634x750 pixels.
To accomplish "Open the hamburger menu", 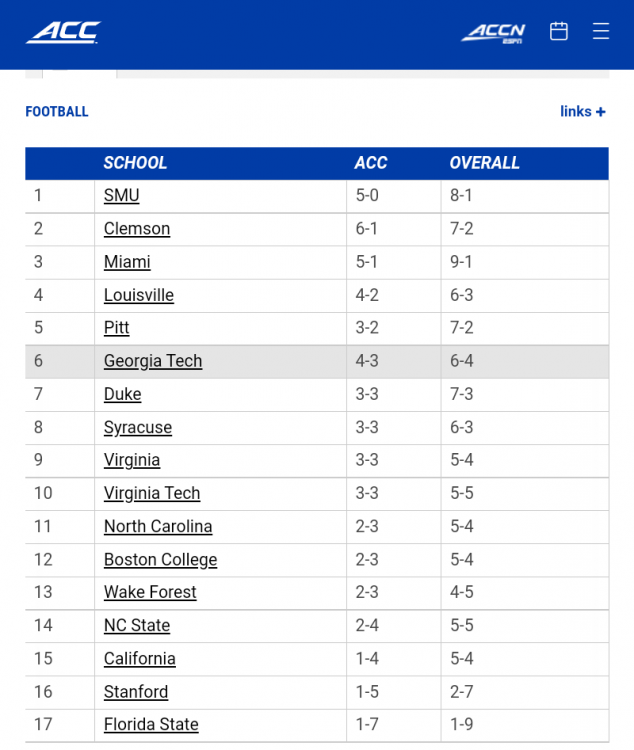I will [601, 31].
